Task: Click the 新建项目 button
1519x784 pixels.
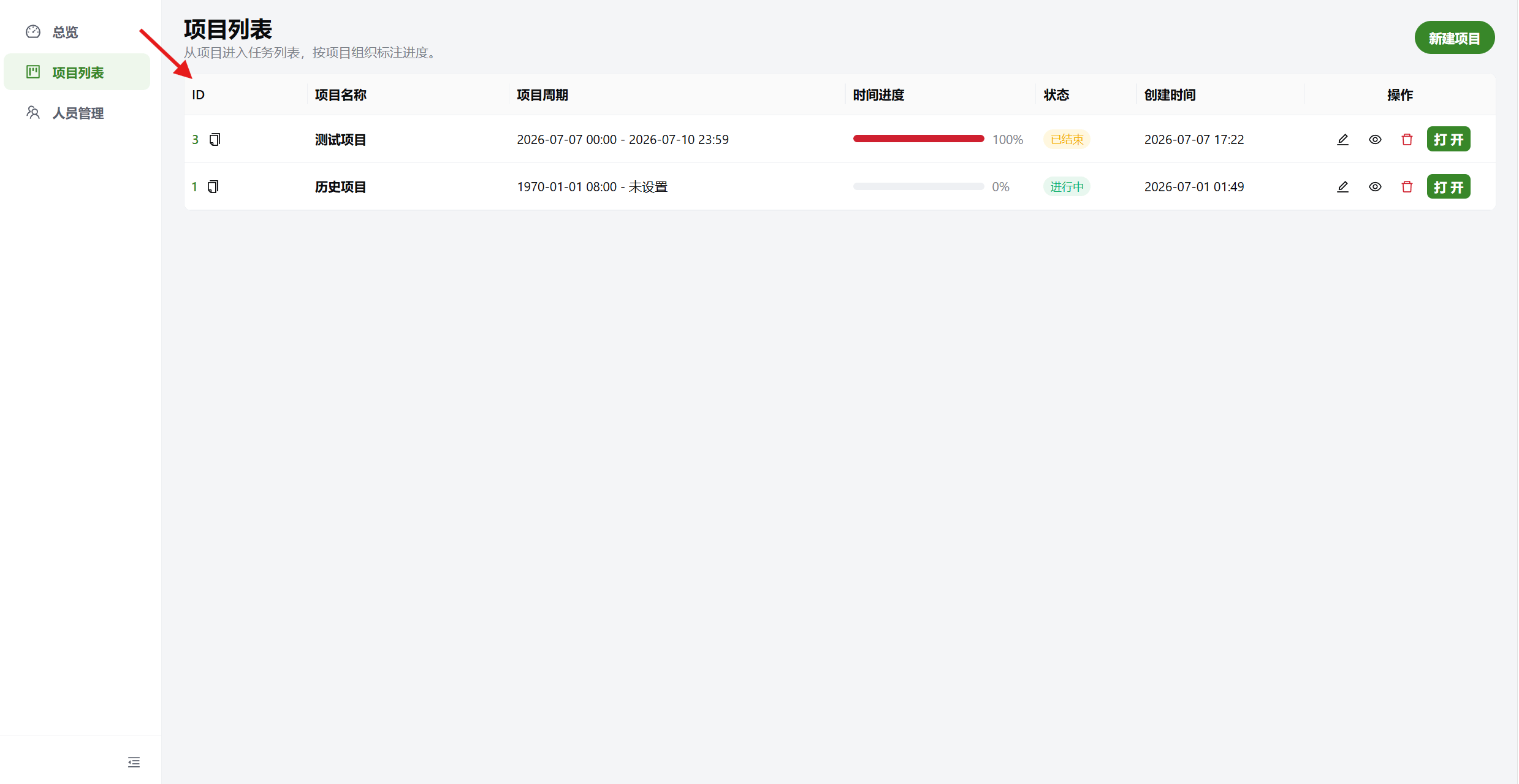Action: point(1454,38)
